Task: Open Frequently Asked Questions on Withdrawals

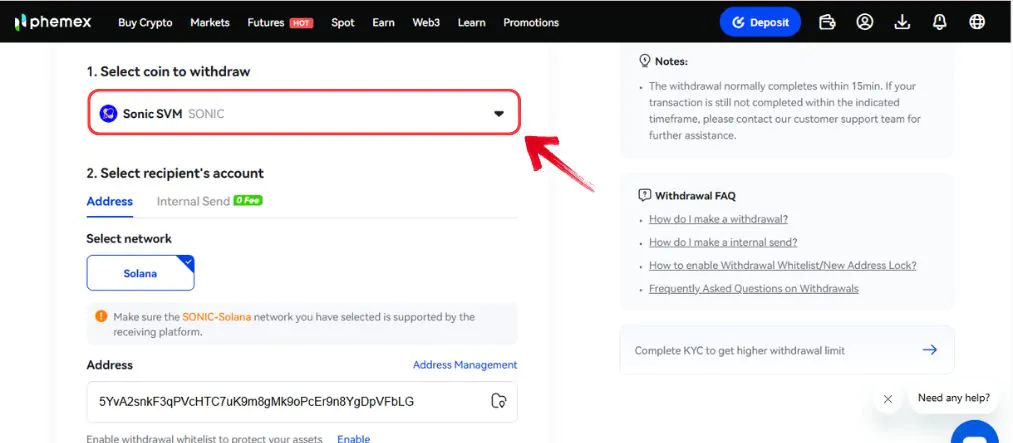Action: coord(753,289)
